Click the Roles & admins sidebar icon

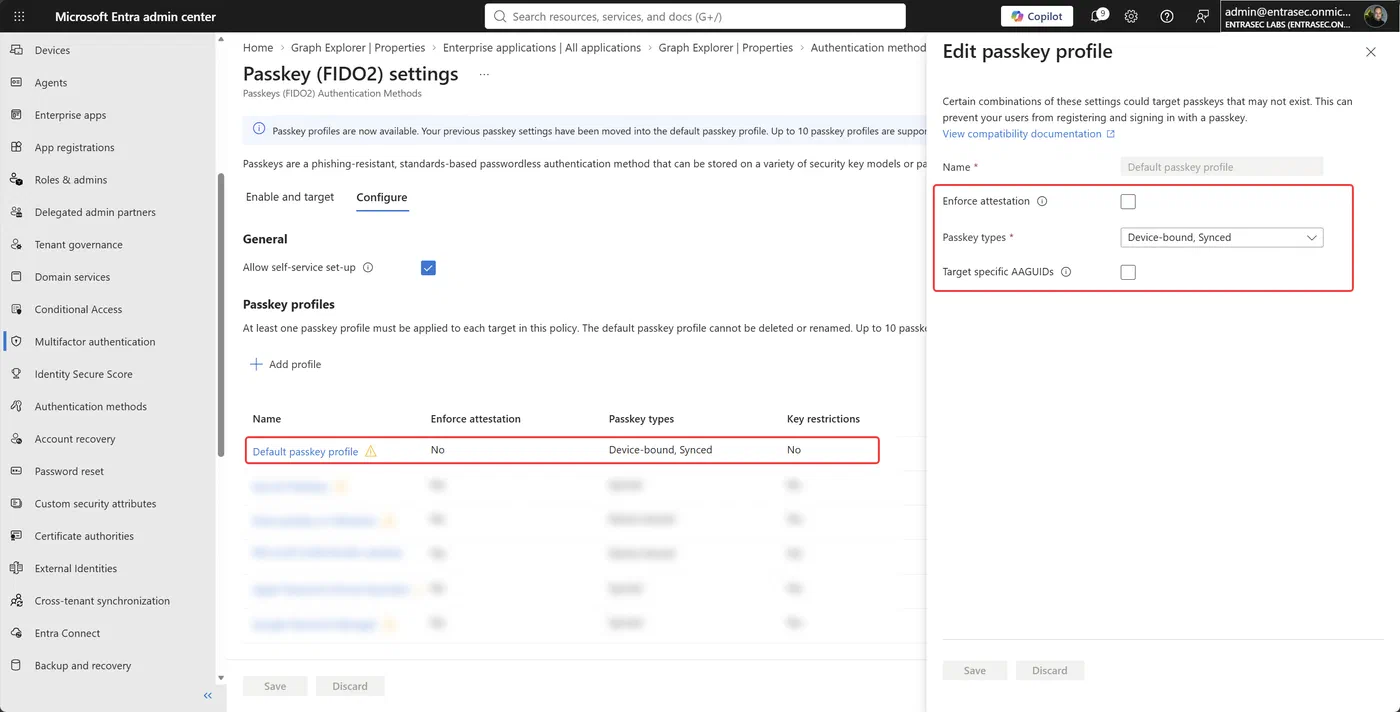click(16, 179)
